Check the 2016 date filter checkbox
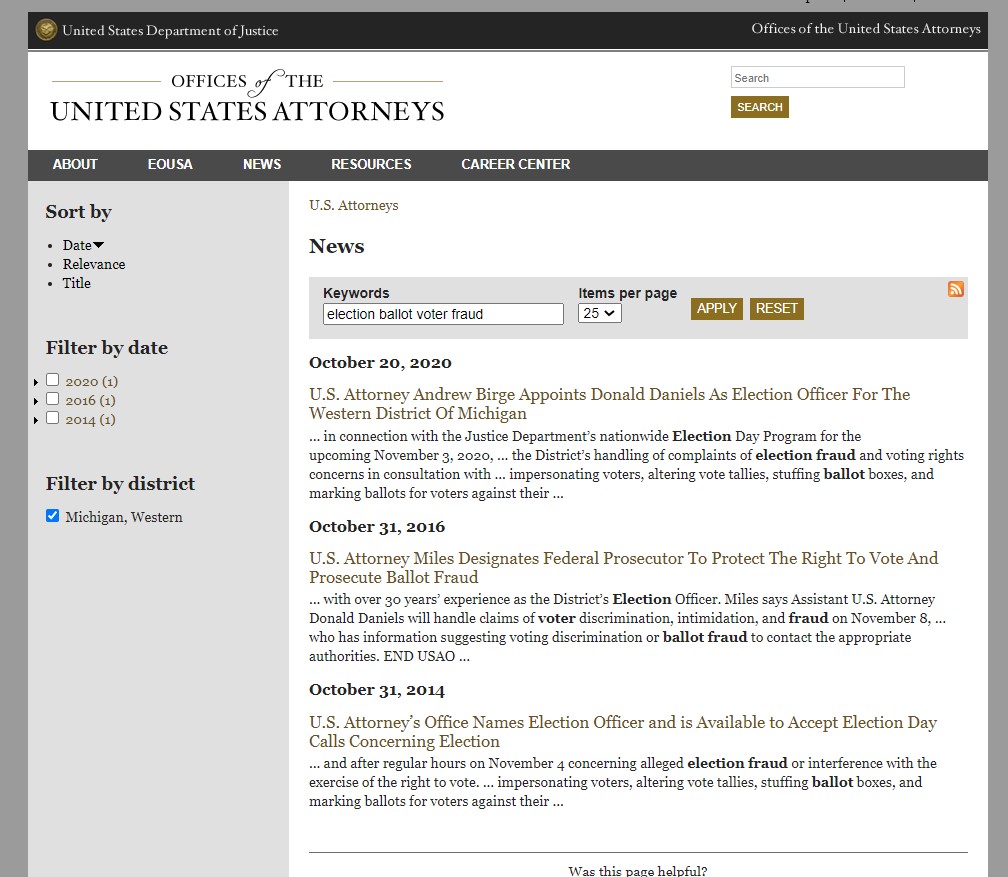 pos(53,399)
